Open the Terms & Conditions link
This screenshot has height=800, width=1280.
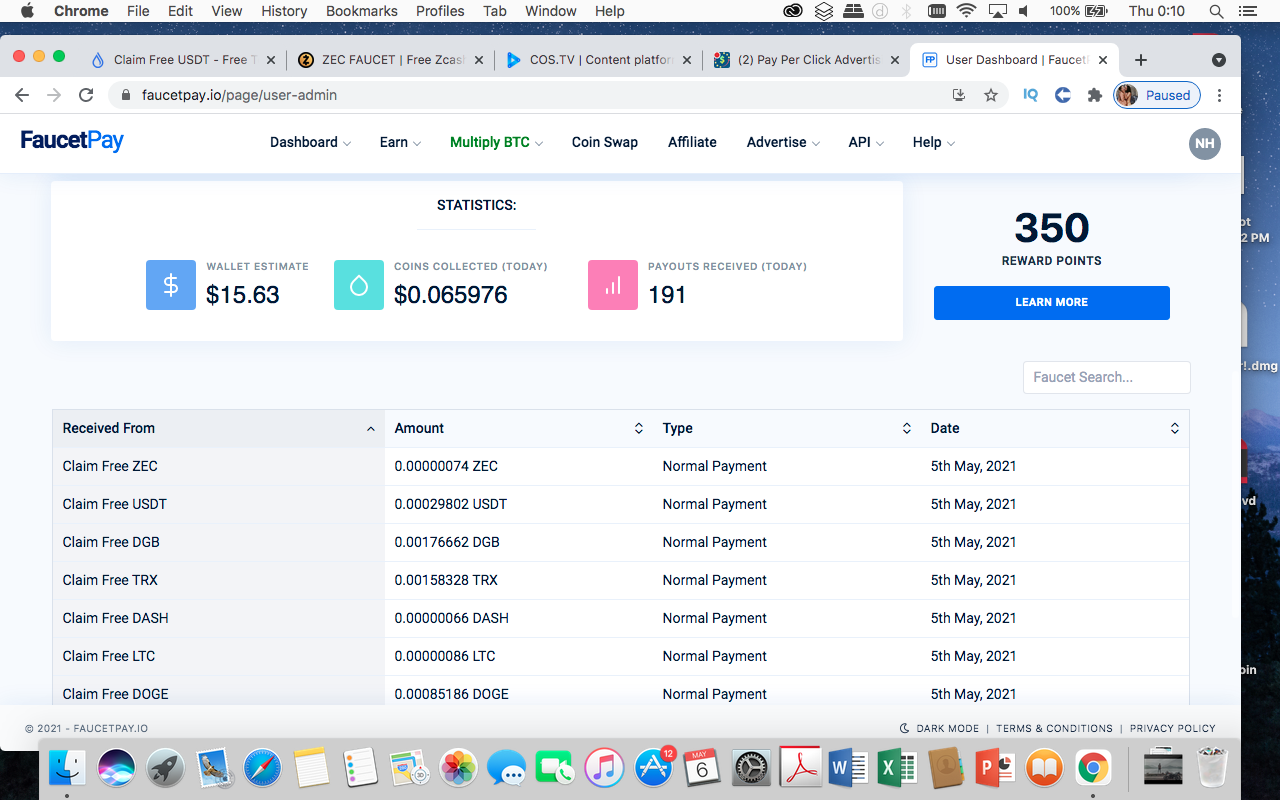(x=1054, y=728)
